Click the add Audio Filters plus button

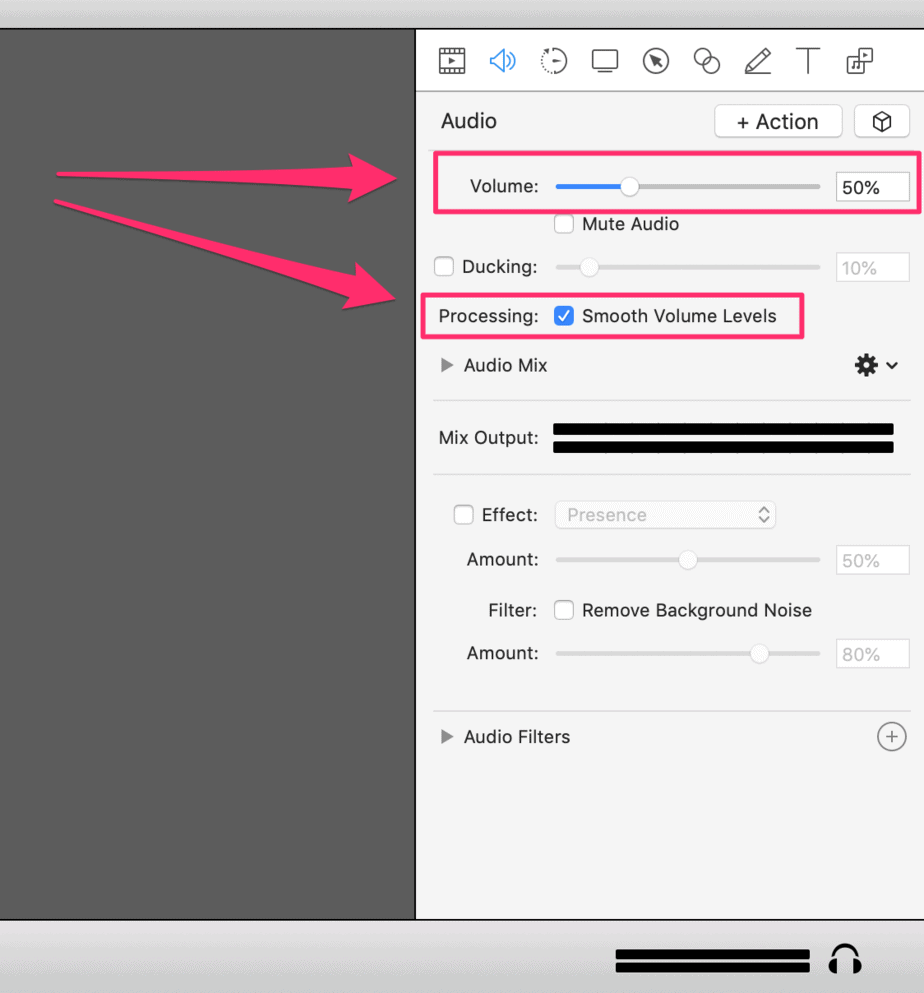(x=891, y=736)
